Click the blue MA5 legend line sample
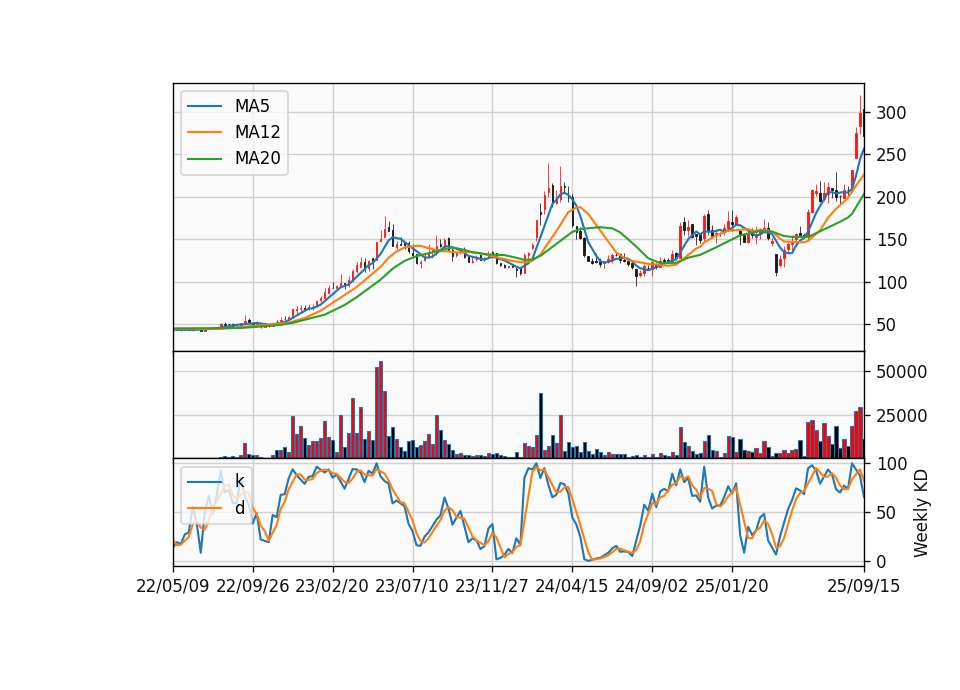The image size is (960, 690). coord(204,106)
